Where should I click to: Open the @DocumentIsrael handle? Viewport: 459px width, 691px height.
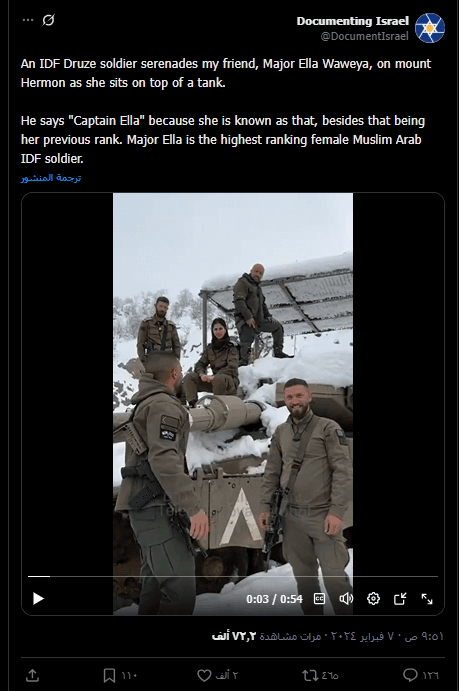point(364,36)
